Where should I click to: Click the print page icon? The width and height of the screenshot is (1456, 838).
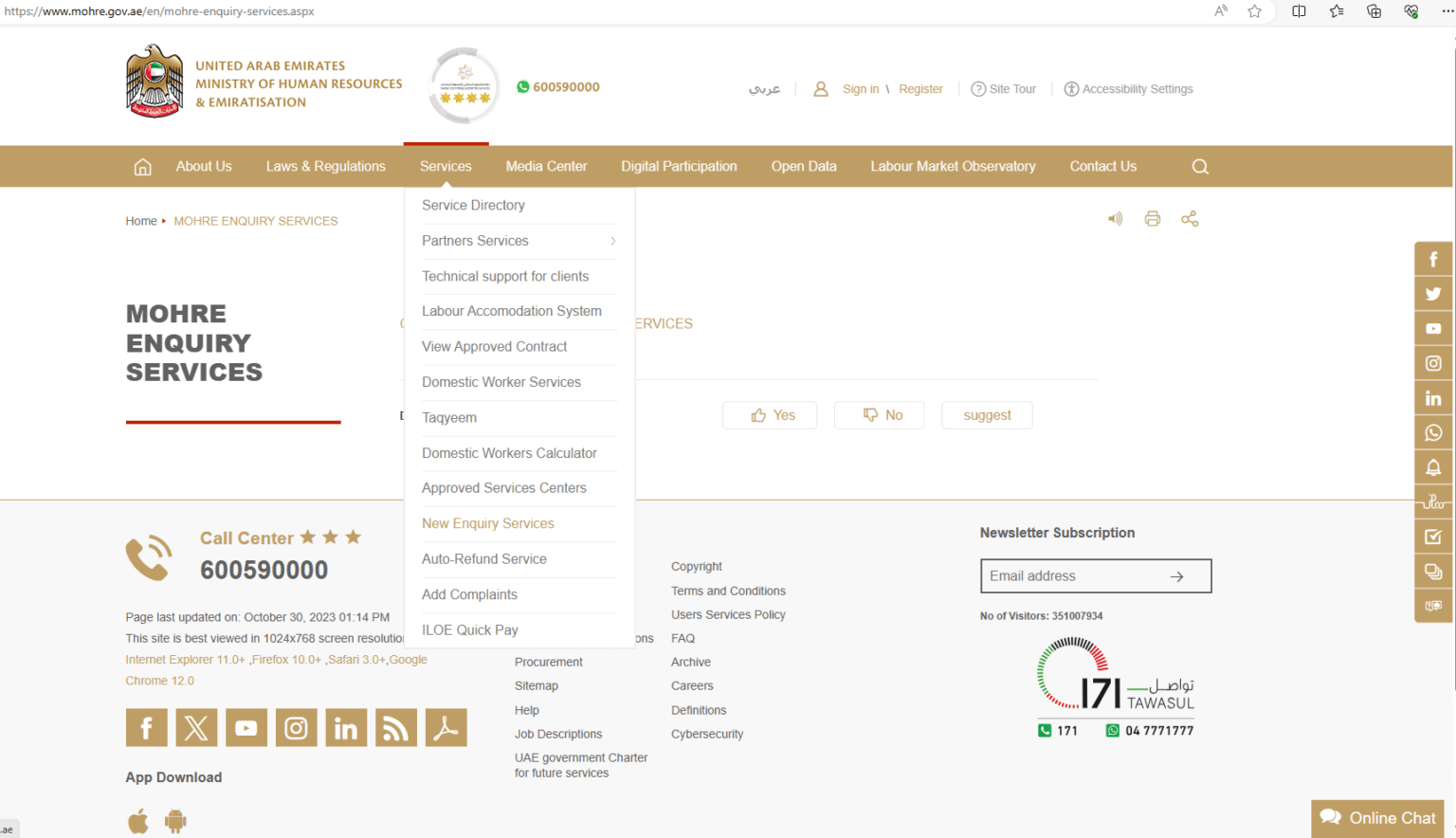1152,218
